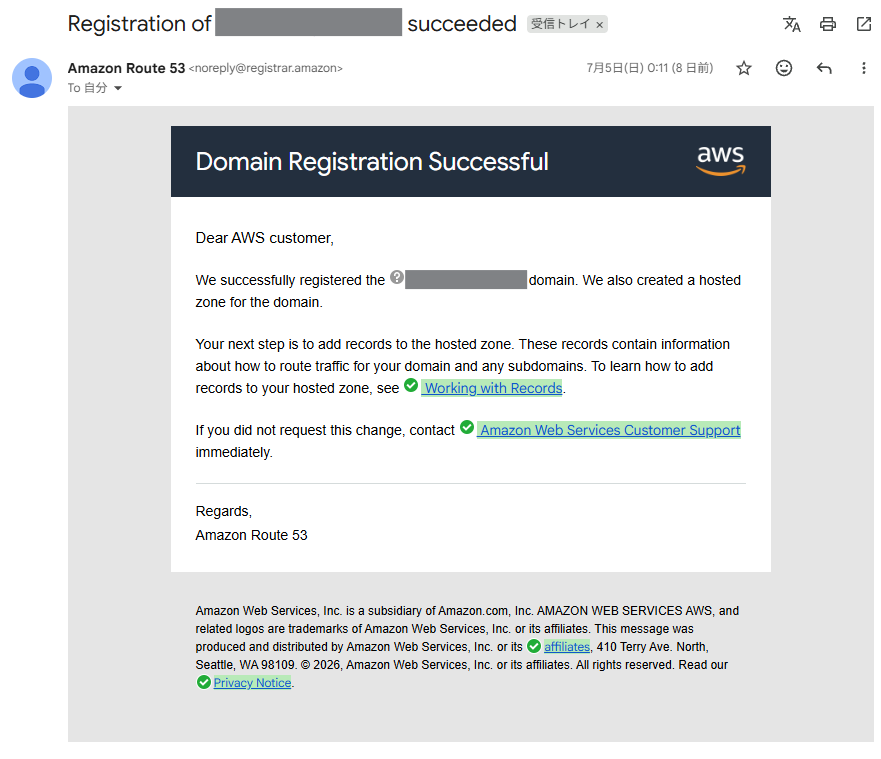Star this Amazon Route 53 email
The height and width of the screenshot is (759, 881).
tap(744, 68)
